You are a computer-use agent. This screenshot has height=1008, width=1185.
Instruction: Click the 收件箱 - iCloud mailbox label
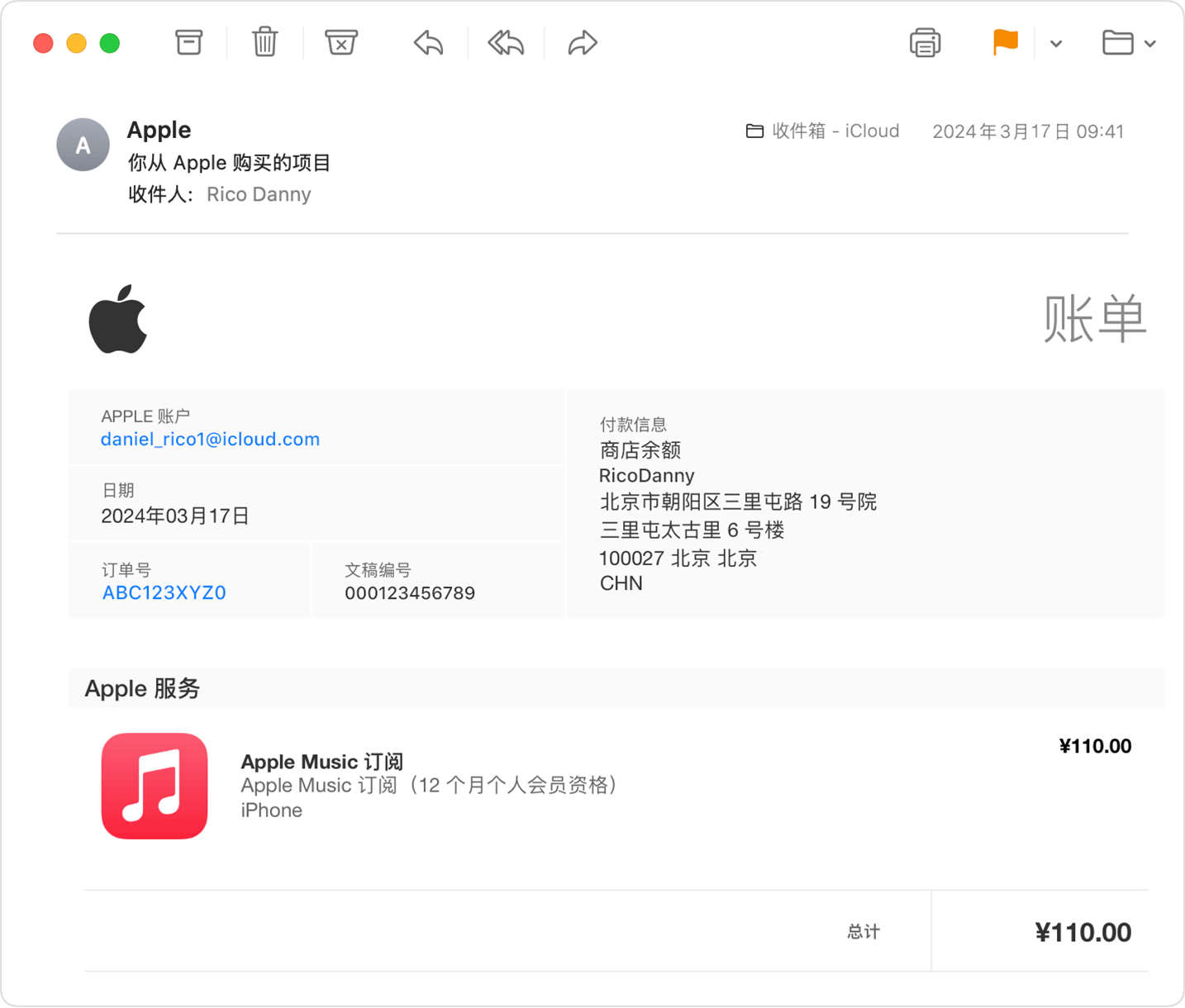pyautogui.click(x=835, y=131)
